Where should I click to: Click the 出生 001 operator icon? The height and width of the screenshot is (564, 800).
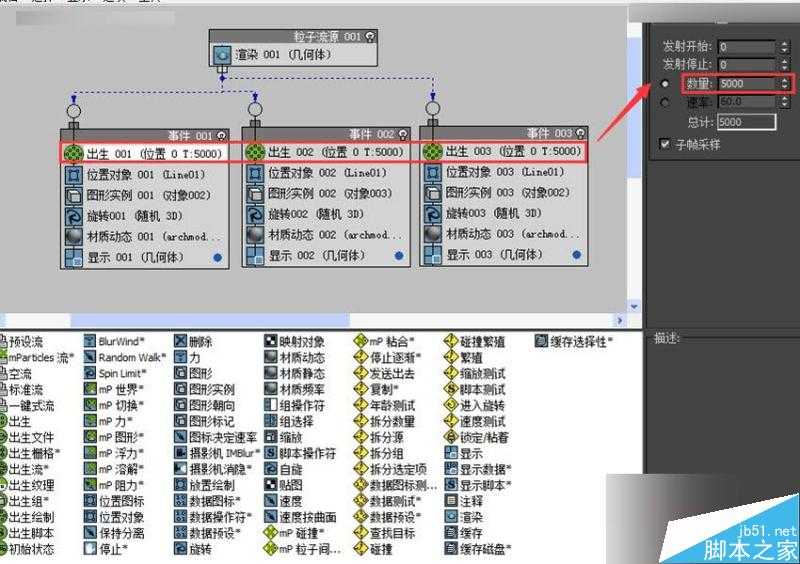(74, 153)
